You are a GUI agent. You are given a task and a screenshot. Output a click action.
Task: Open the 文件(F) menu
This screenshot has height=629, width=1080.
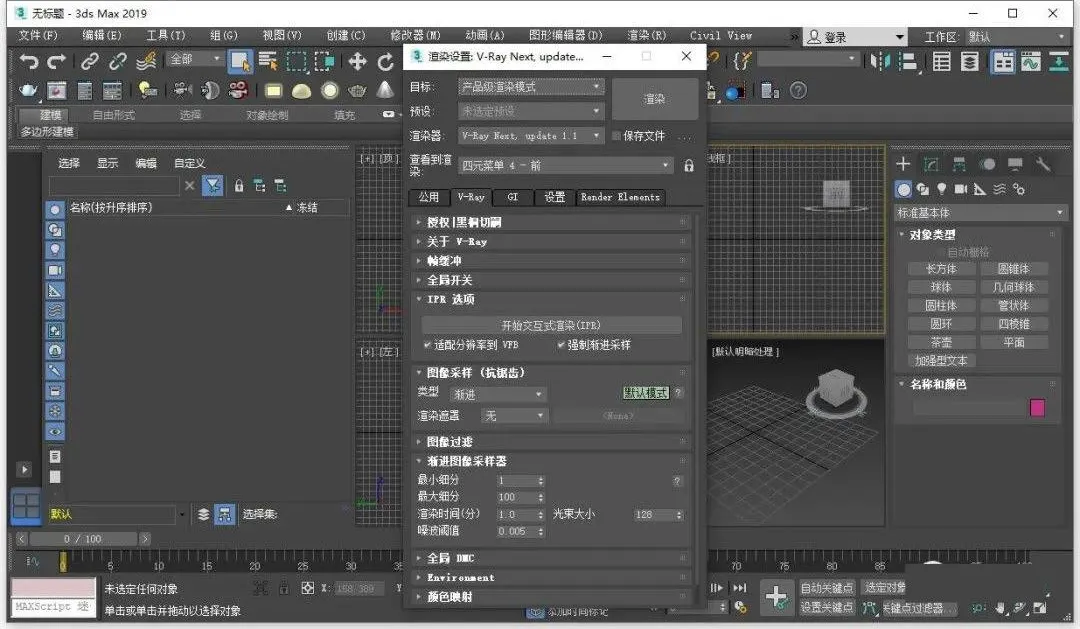tap(38, 35)
